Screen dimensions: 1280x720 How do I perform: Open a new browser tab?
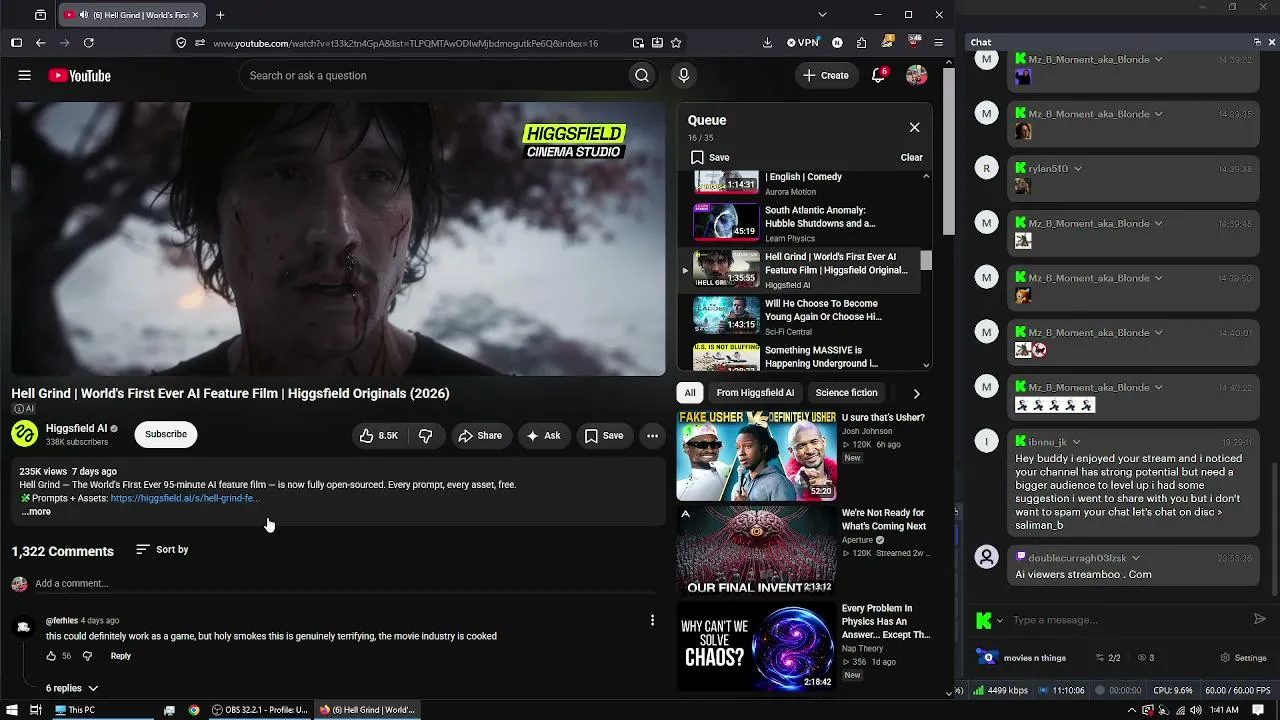point(220,15)
